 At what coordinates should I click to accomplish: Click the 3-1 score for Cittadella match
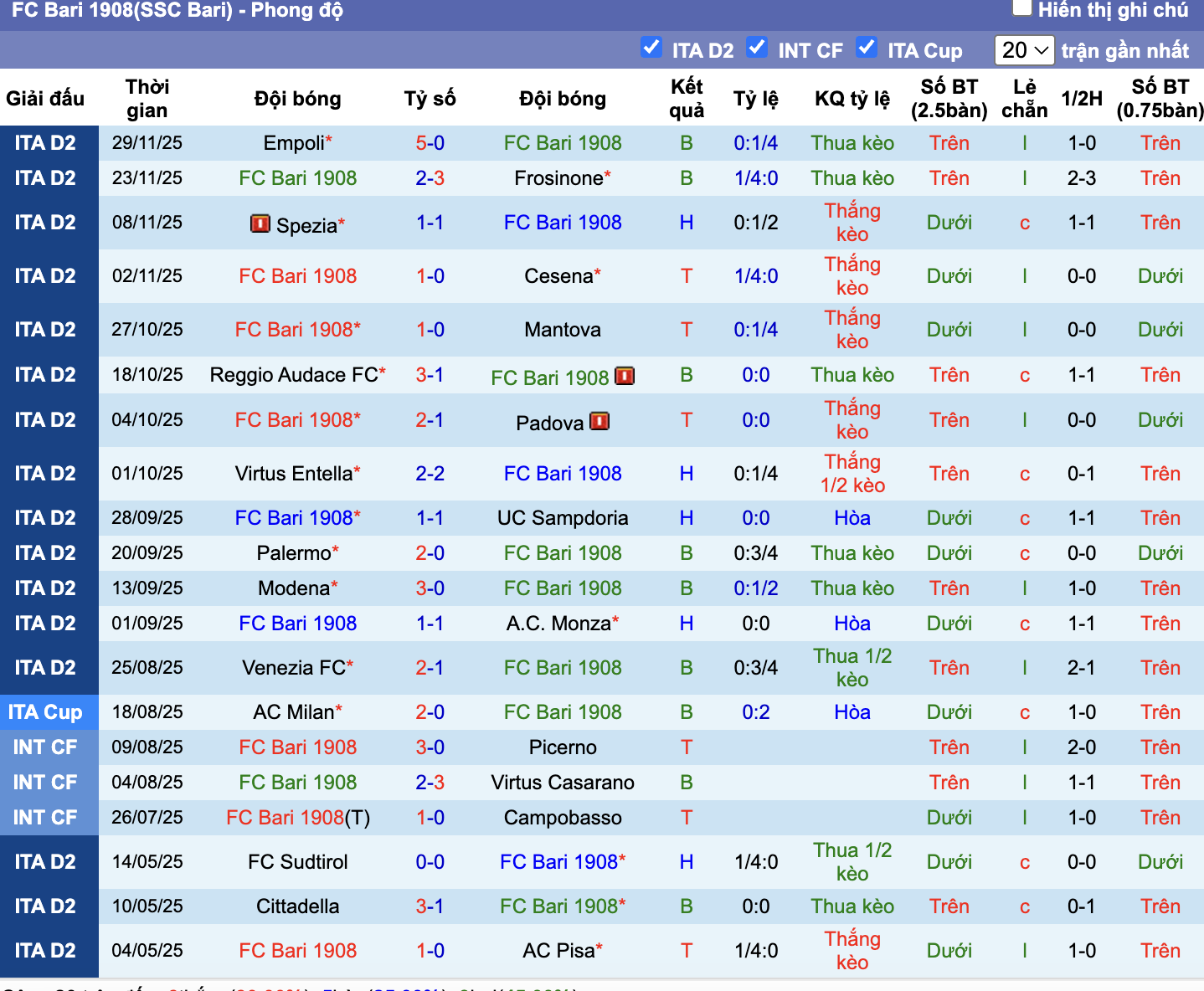pos(430,906)
